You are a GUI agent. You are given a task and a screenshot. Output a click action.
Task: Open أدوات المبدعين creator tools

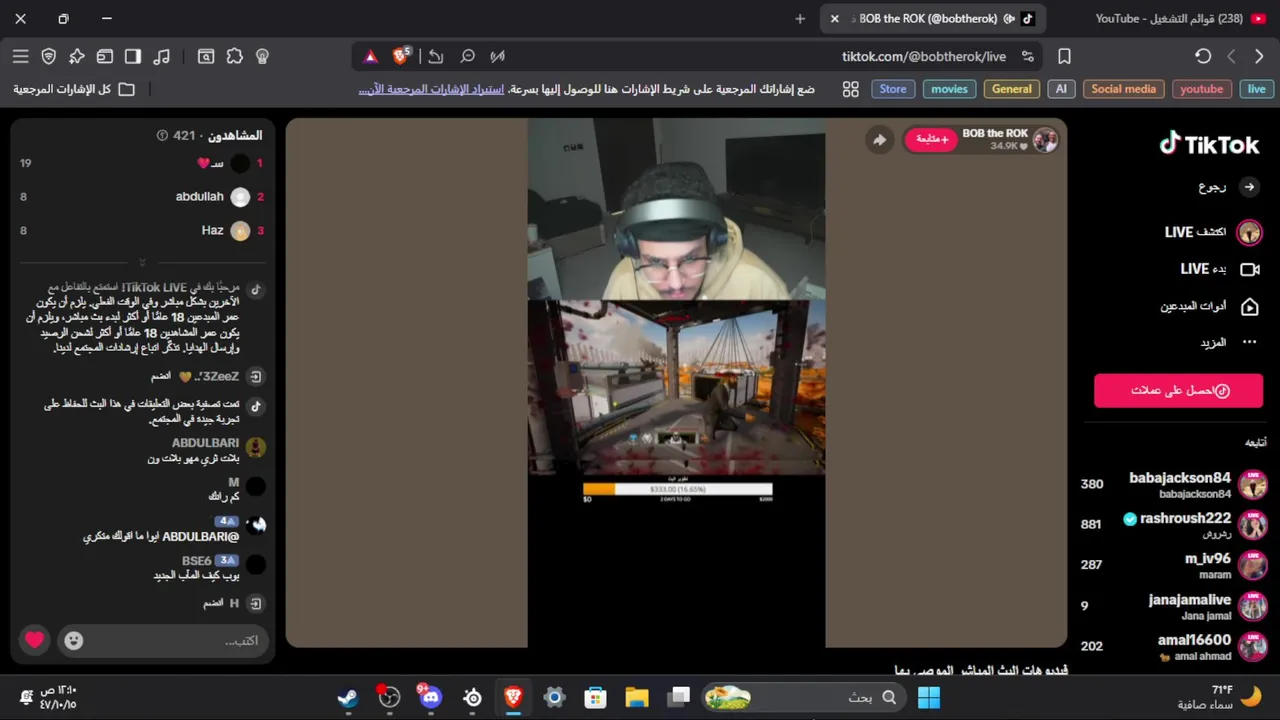[x=1209, y=306]
